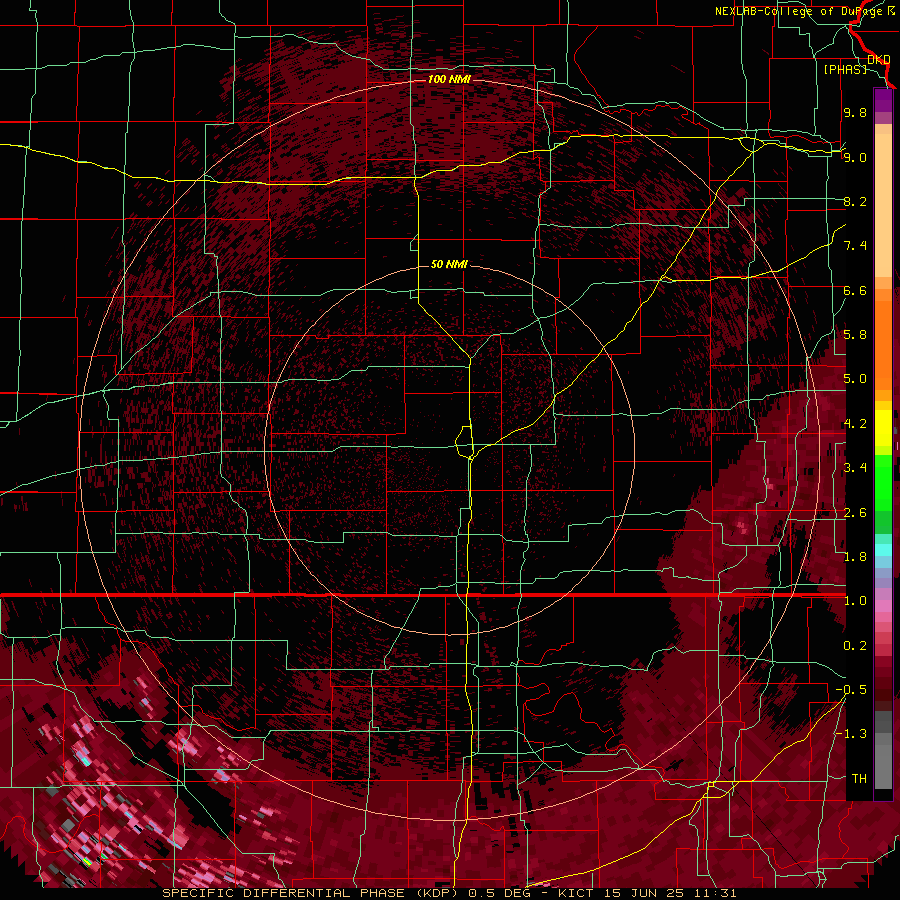Click the orange segment of the color bar
This screenshot has height=900, width=900.
(x=883, y=343)
